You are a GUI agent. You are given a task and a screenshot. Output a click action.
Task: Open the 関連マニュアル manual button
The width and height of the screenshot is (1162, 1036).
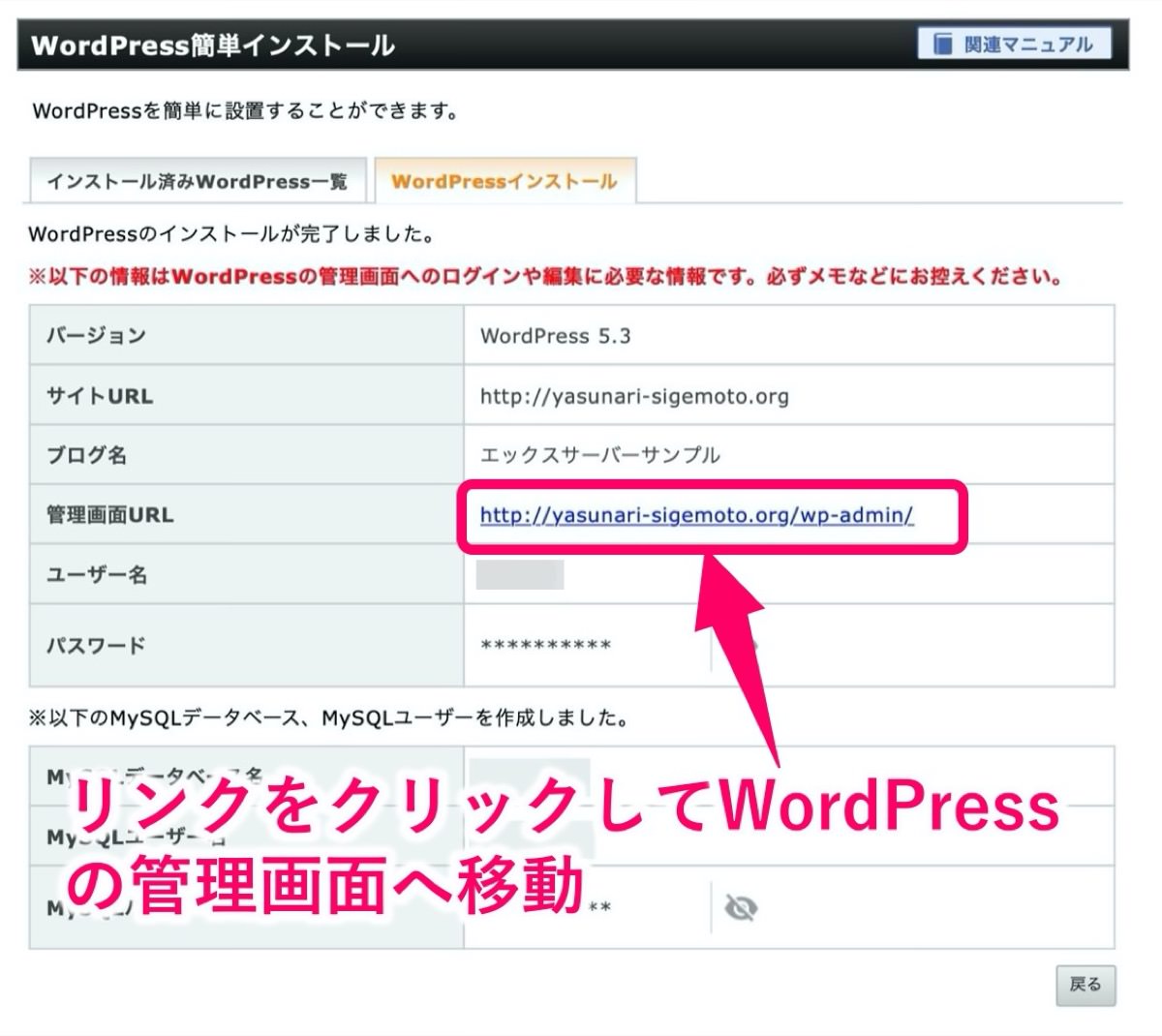coord(1014,45)
